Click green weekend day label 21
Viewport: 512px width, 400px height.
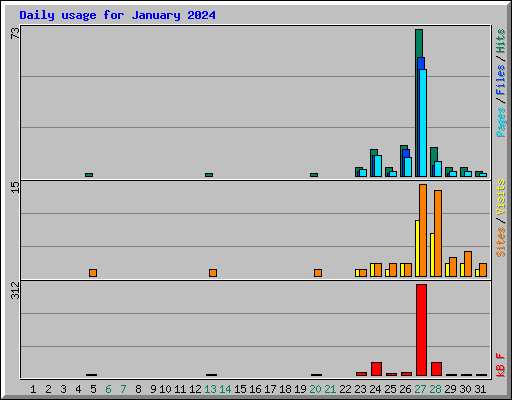(x=330, y=389)
